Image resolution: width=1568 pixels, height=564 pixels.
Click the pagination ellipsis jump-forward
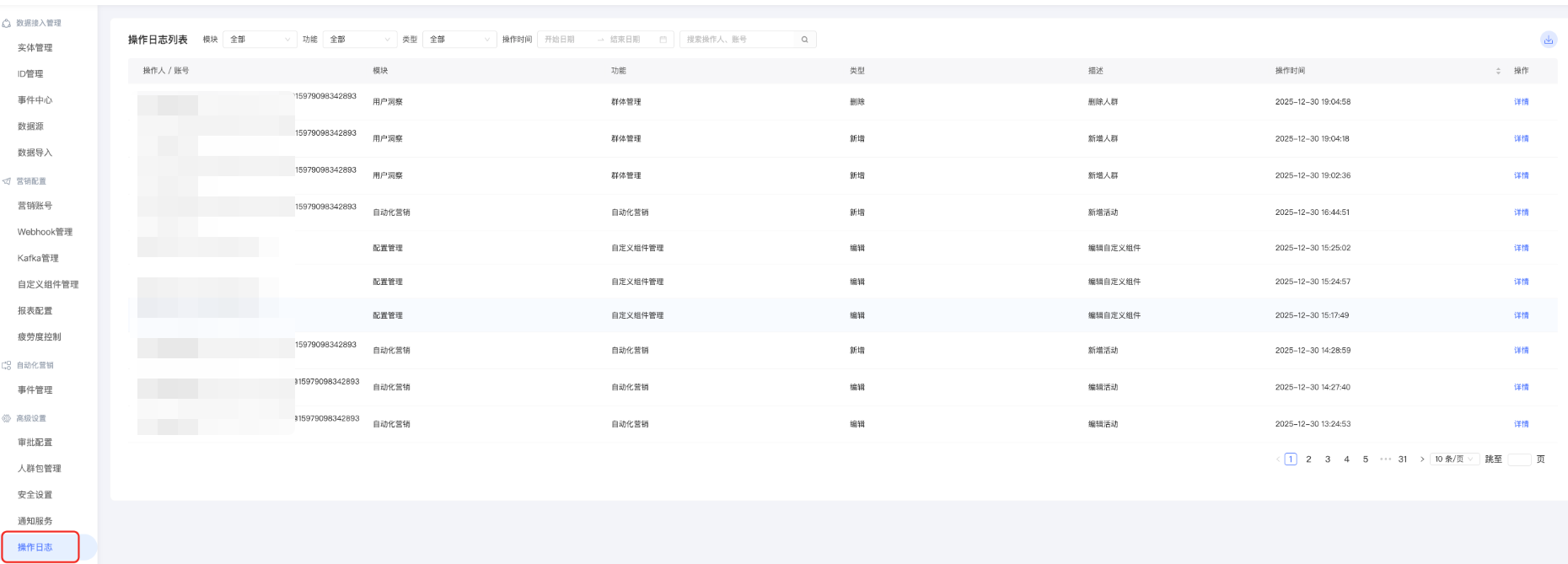pos(1385,459)
